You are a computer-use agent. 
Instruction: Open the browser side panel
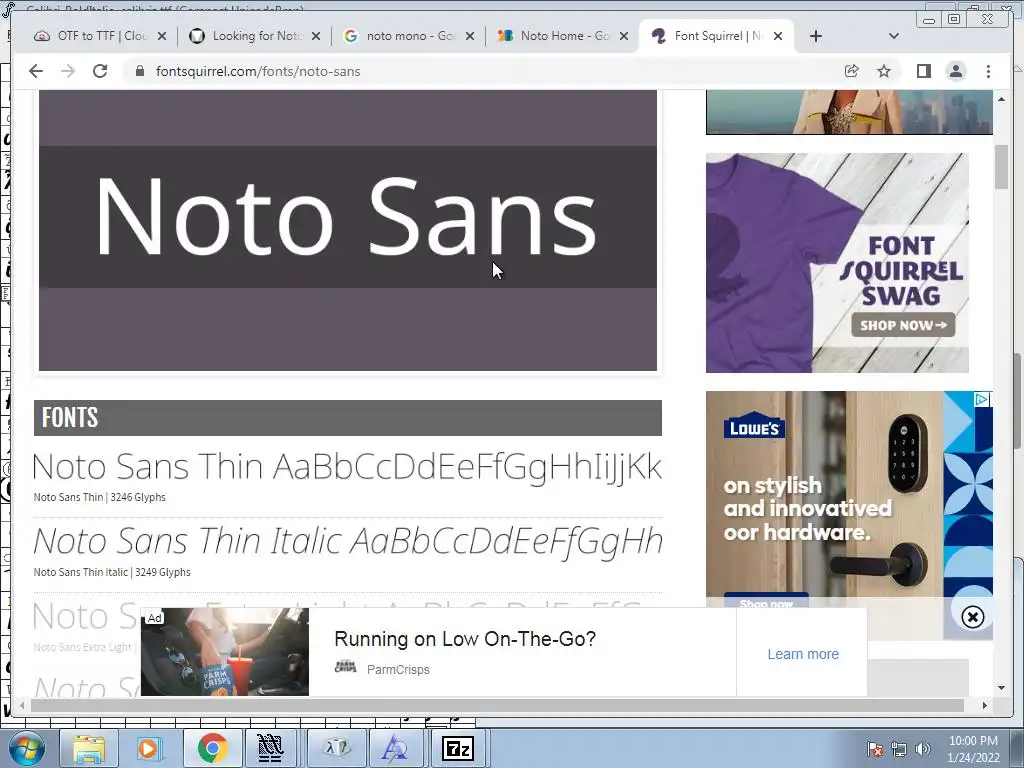click(x=923, y=71)
